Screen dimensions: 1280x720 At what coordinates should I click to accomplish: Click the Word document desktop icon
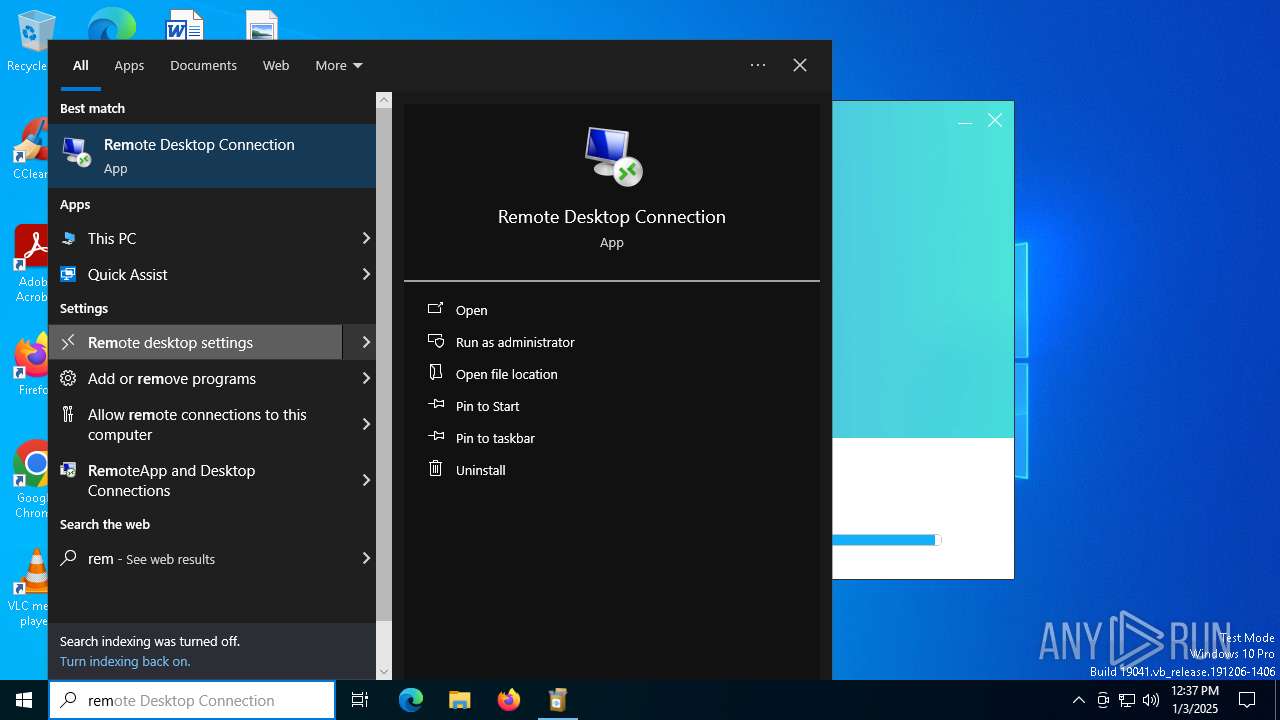[x=185, y=24]
